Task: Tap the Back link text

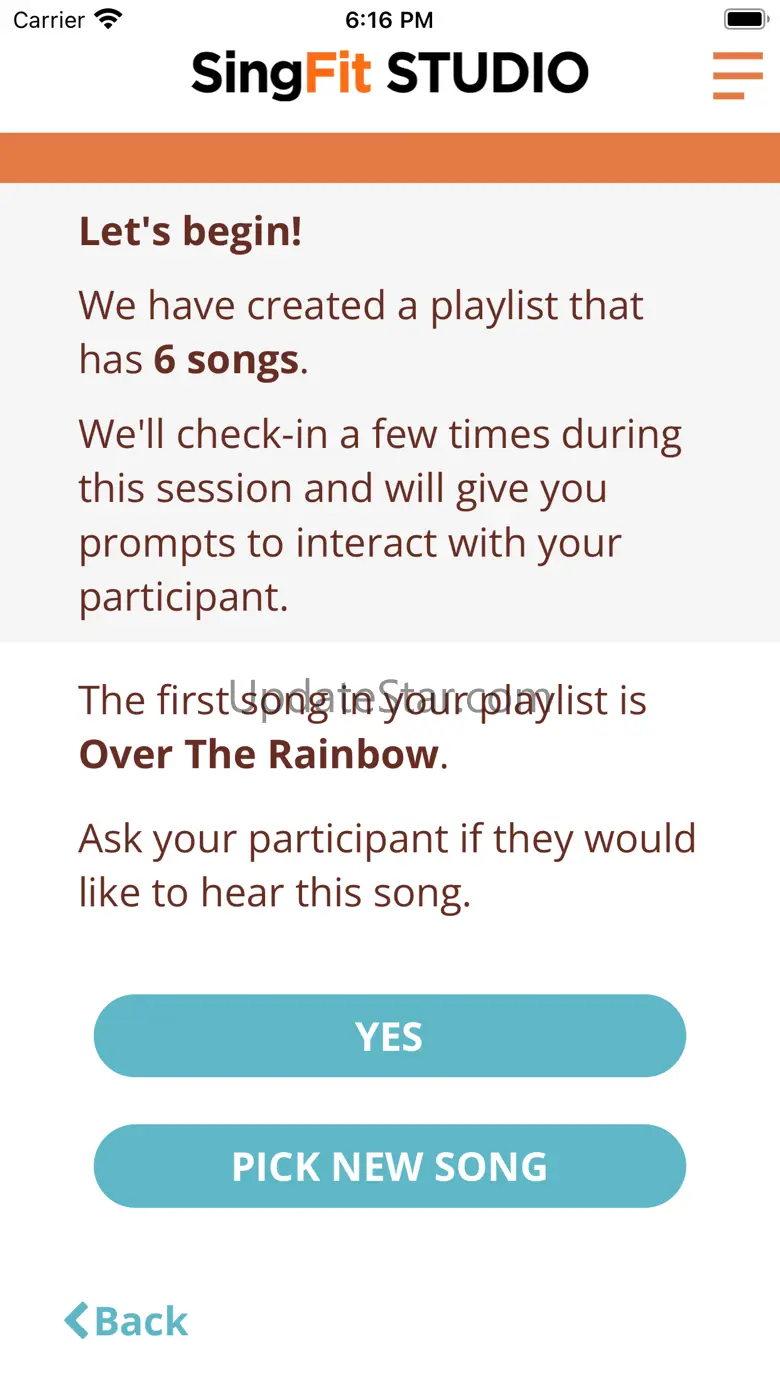Action: (x=141, y=1321)
